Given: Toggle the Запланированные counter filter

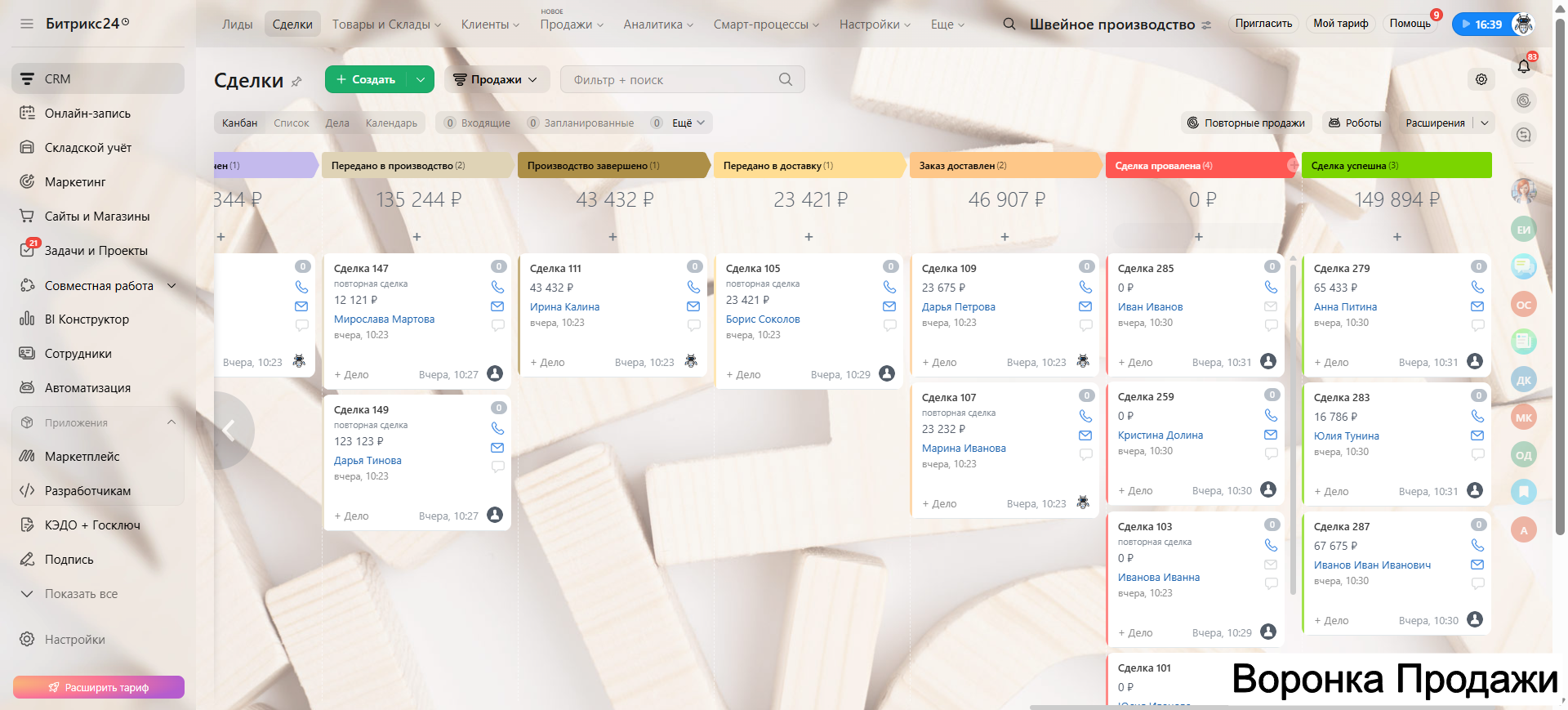Looking at the screenshot, I should (581, 123).
